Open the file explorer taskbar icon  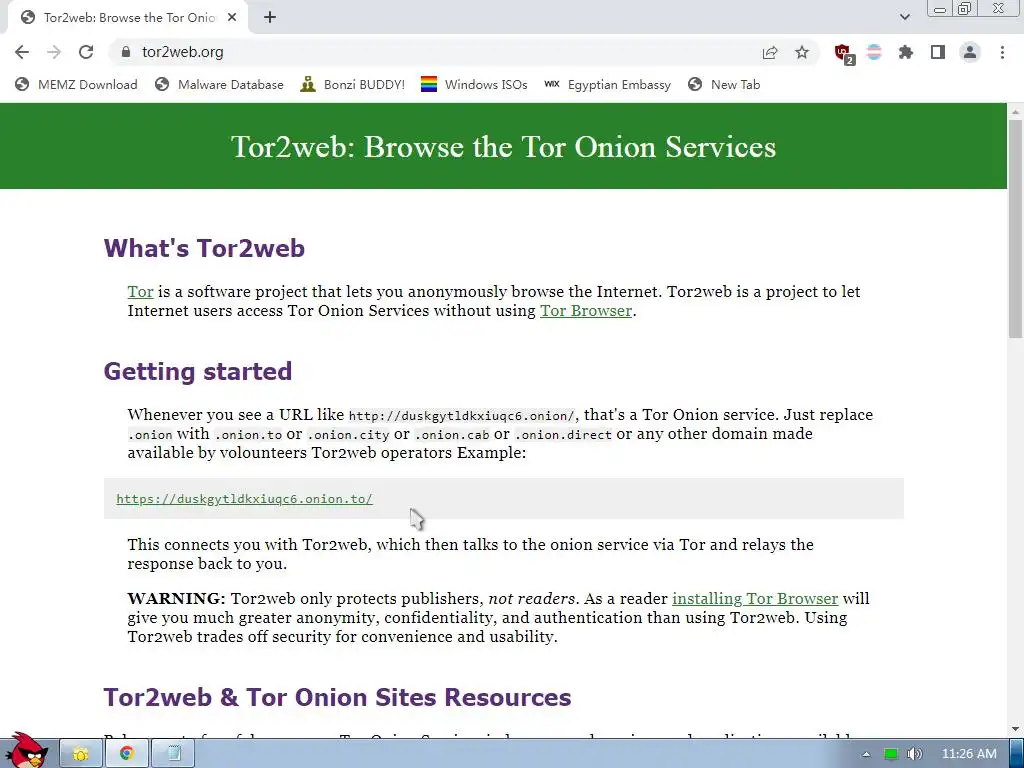pyautogui.click(x=80, y=754)
